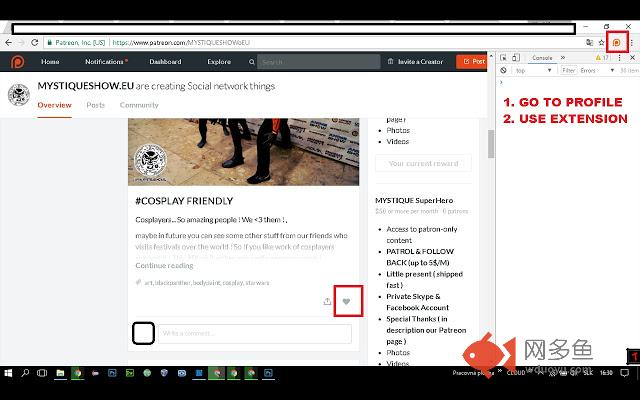Click the DevTools console Filter field

tap(569, 70)
